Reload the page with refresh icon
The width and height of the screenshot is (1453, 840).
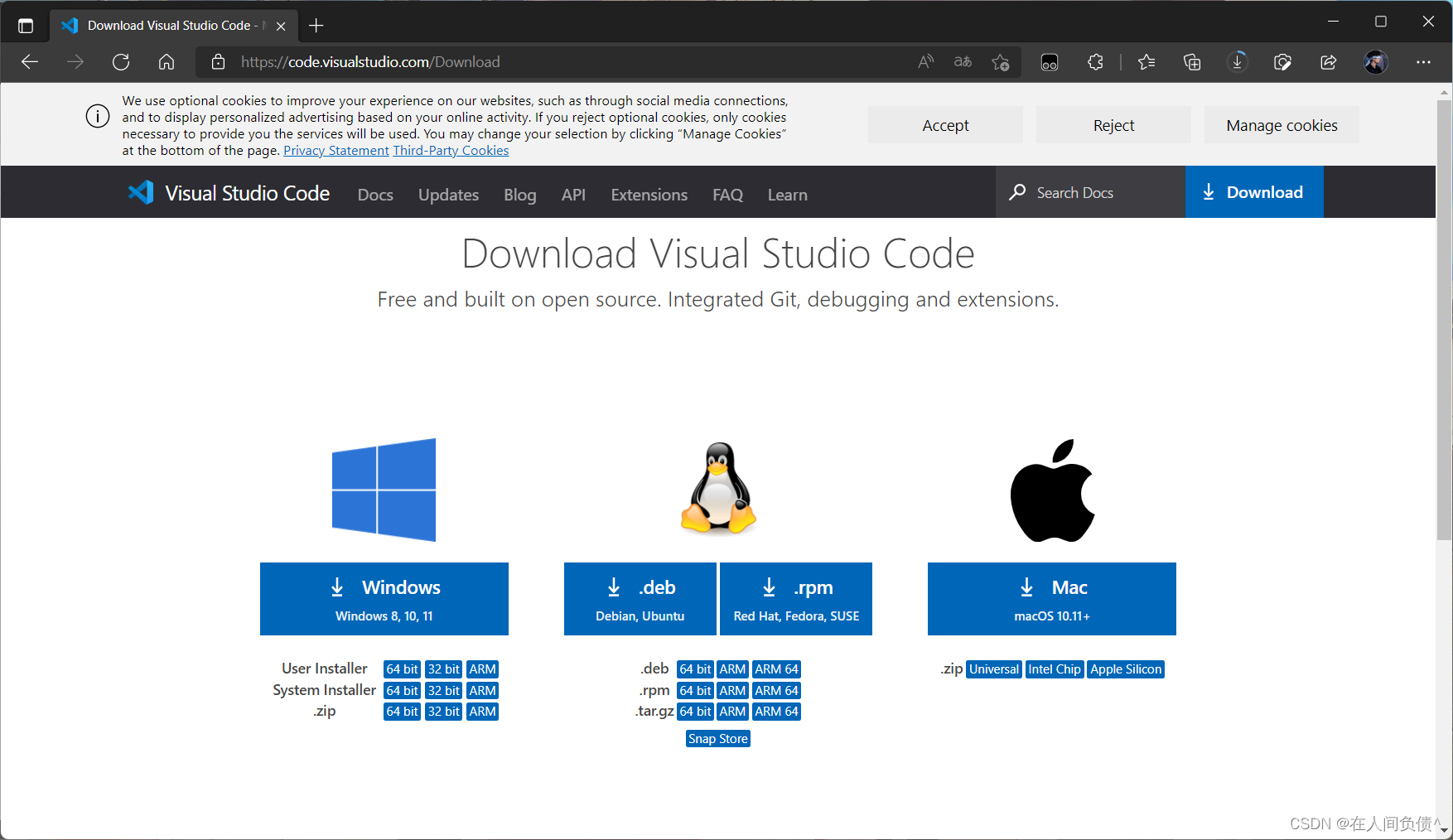pos(121,62)
